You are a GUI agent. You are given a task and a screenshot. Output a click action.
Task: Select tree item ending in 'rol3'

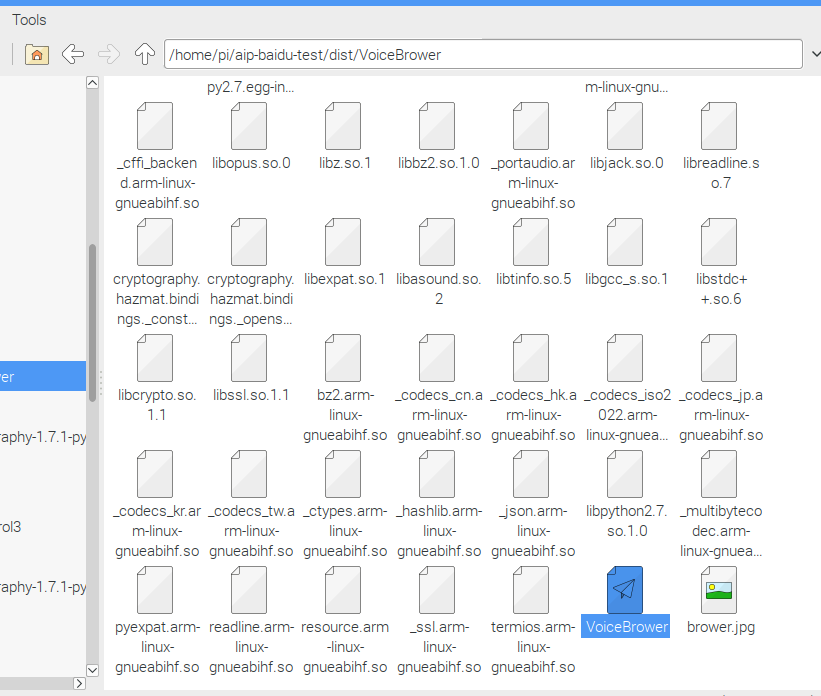(10, 526)
